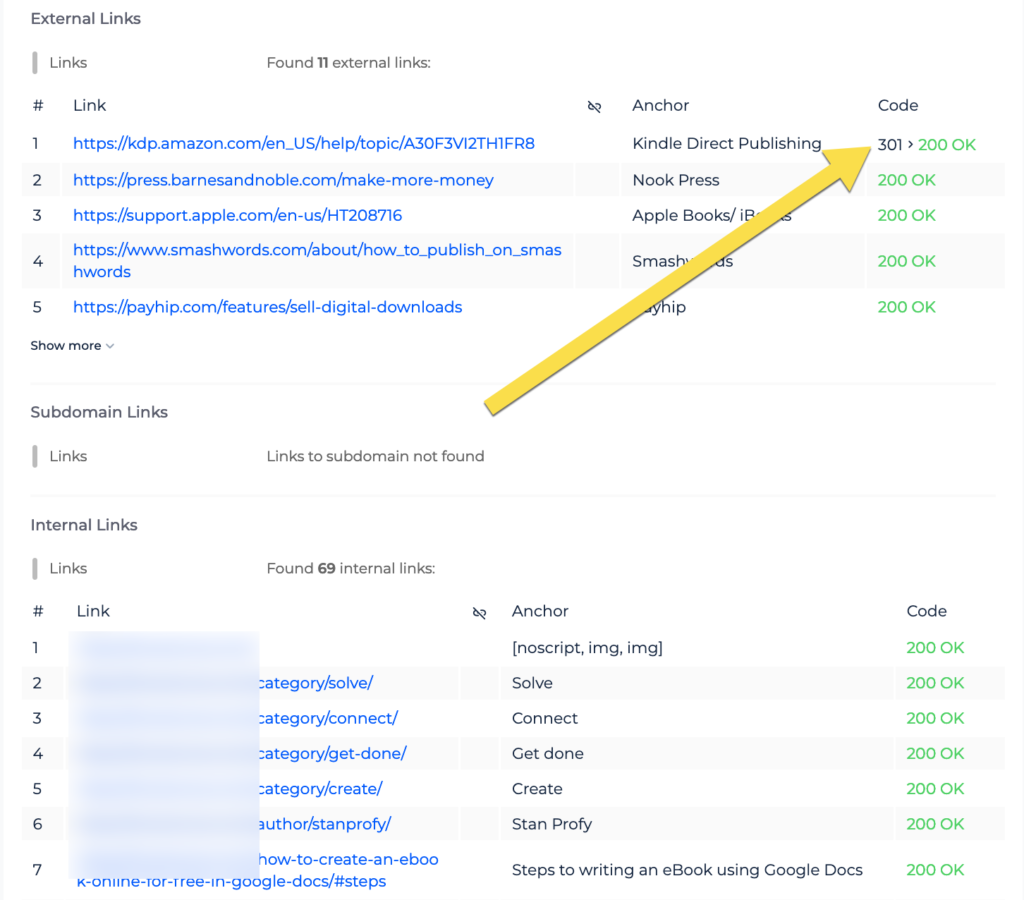Click the 301 redirect status code for Kindle link
This screenshot has height=900, width=1024.
[x=889, y=144]
